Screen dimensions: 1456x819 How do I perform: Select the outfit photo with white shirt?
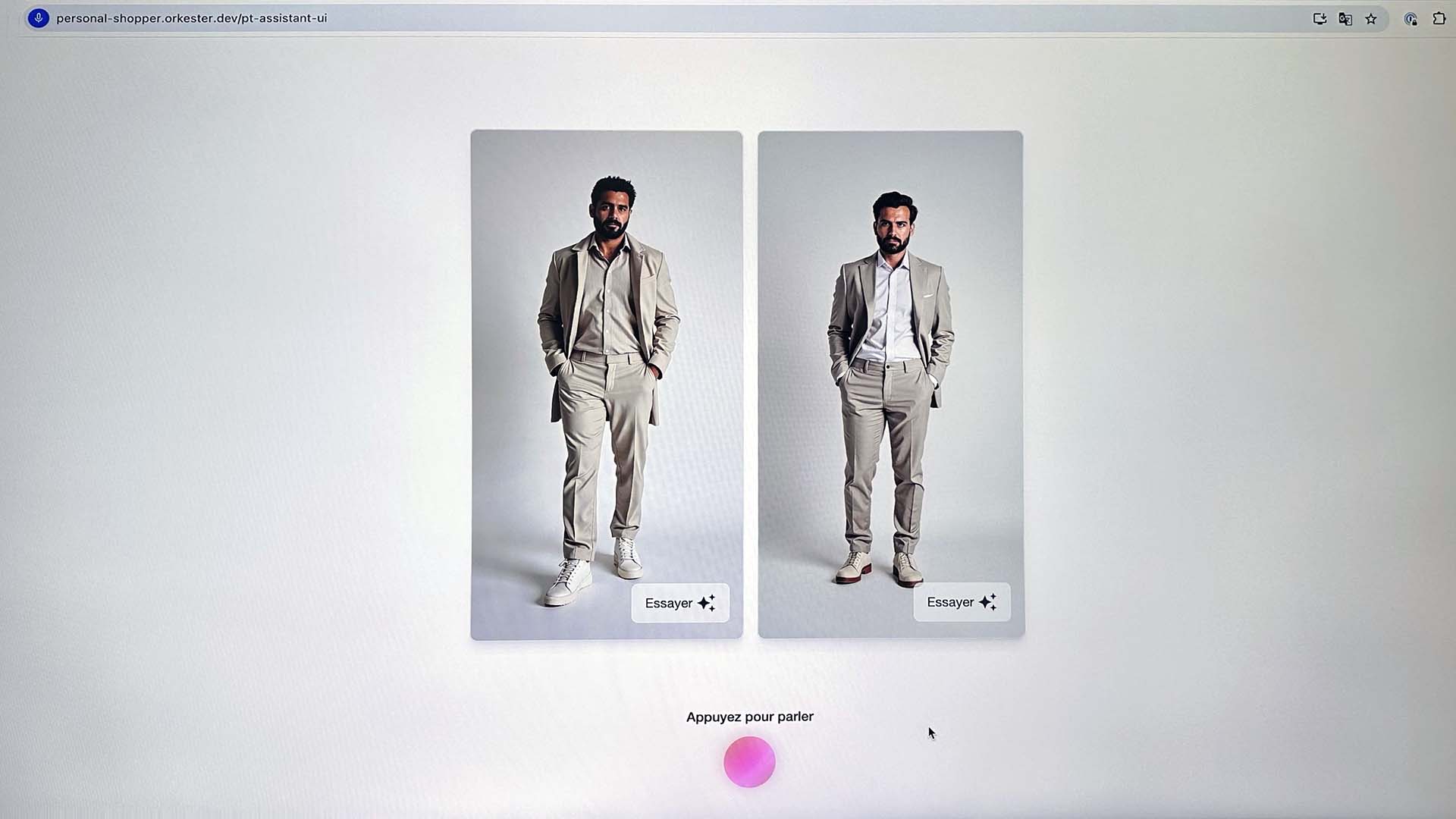coord(891,384)
